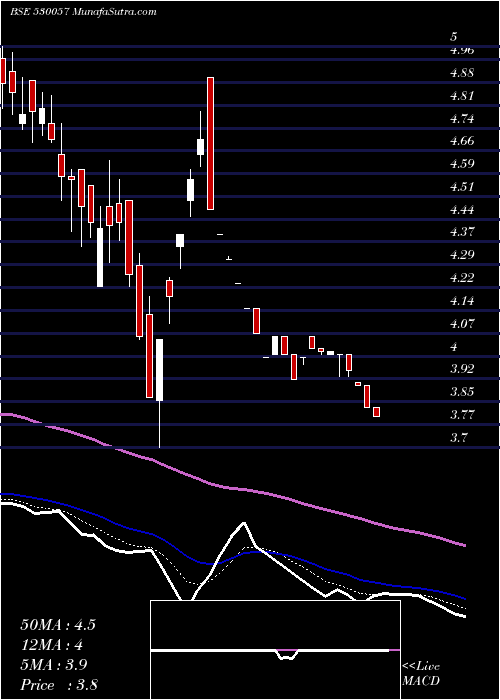The width and height of the screenshot is (500, 700).
Task: Click the 4.59 price axis label
Action: 462,164
